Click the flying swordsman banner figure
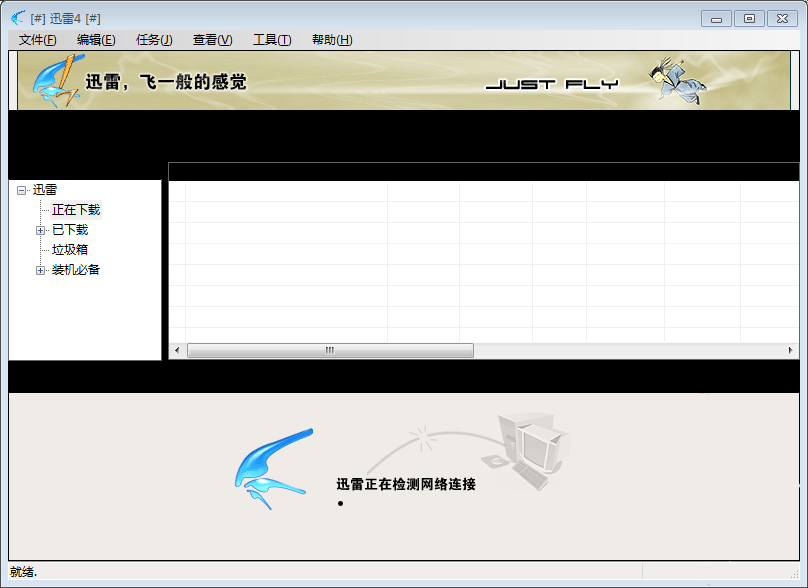 (677, 80)
